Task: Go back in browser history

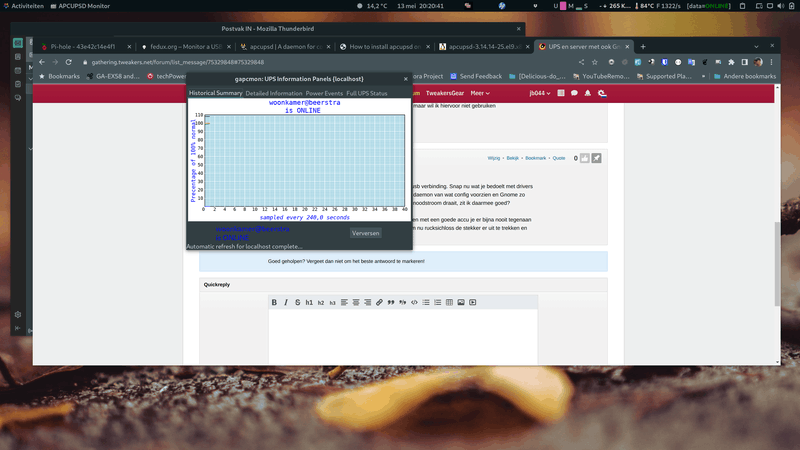Action: (x=42, y=62)
